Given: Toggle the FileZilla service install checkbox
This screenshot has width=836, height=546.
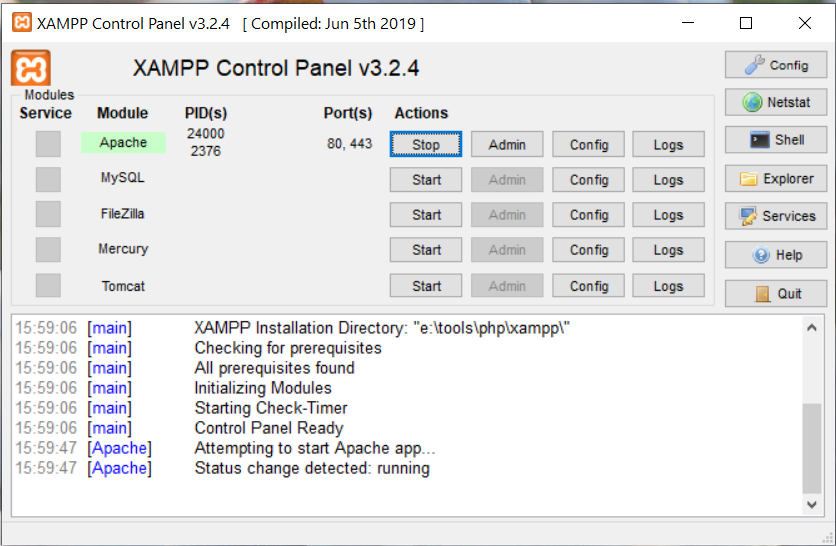Looking at the screenshot, I should (x=48, y=214).
